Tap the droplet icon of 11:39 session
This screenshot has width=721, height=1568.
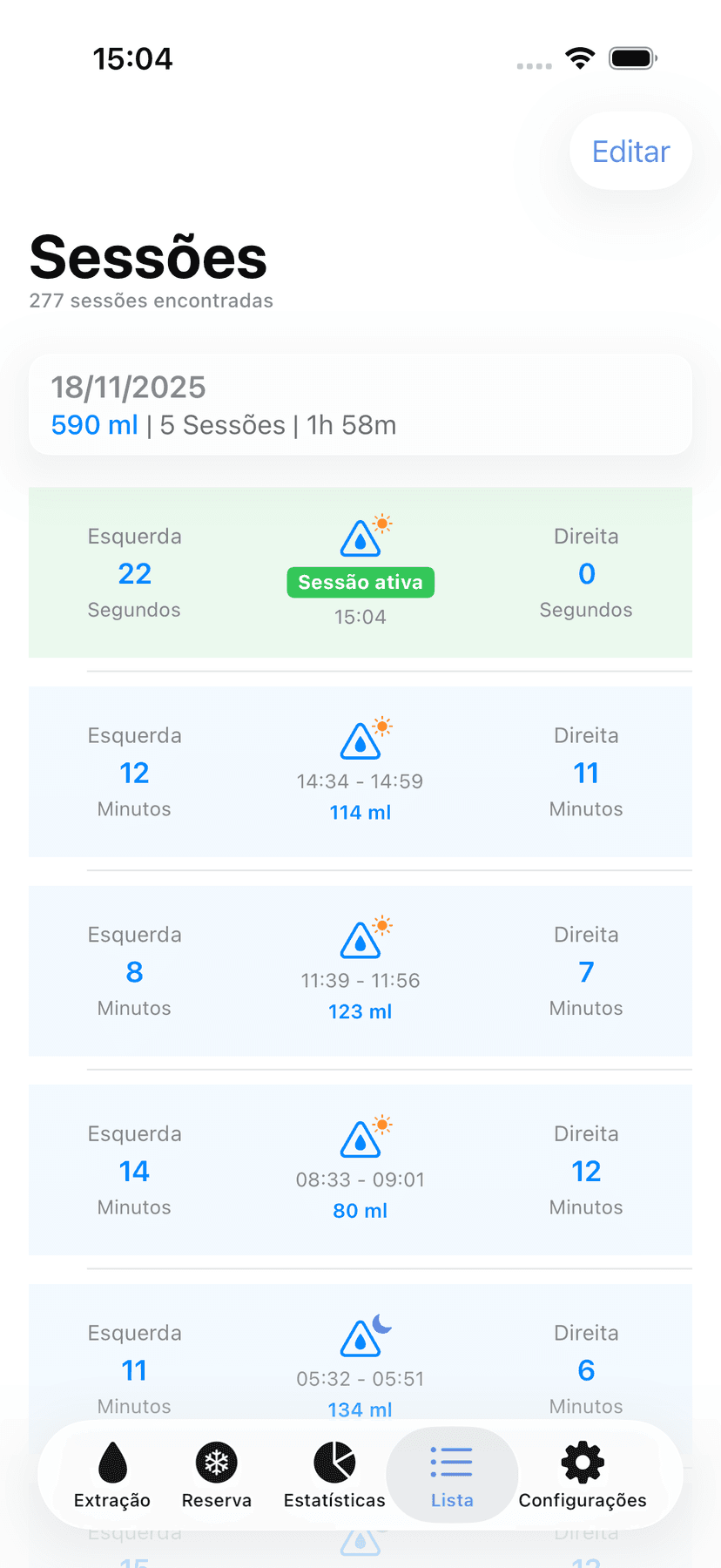(360, 941)
